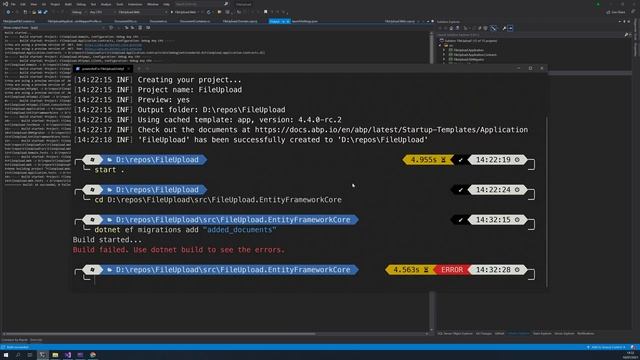Click the 'start .' command text
640x360 pixels.
[109, 170]
